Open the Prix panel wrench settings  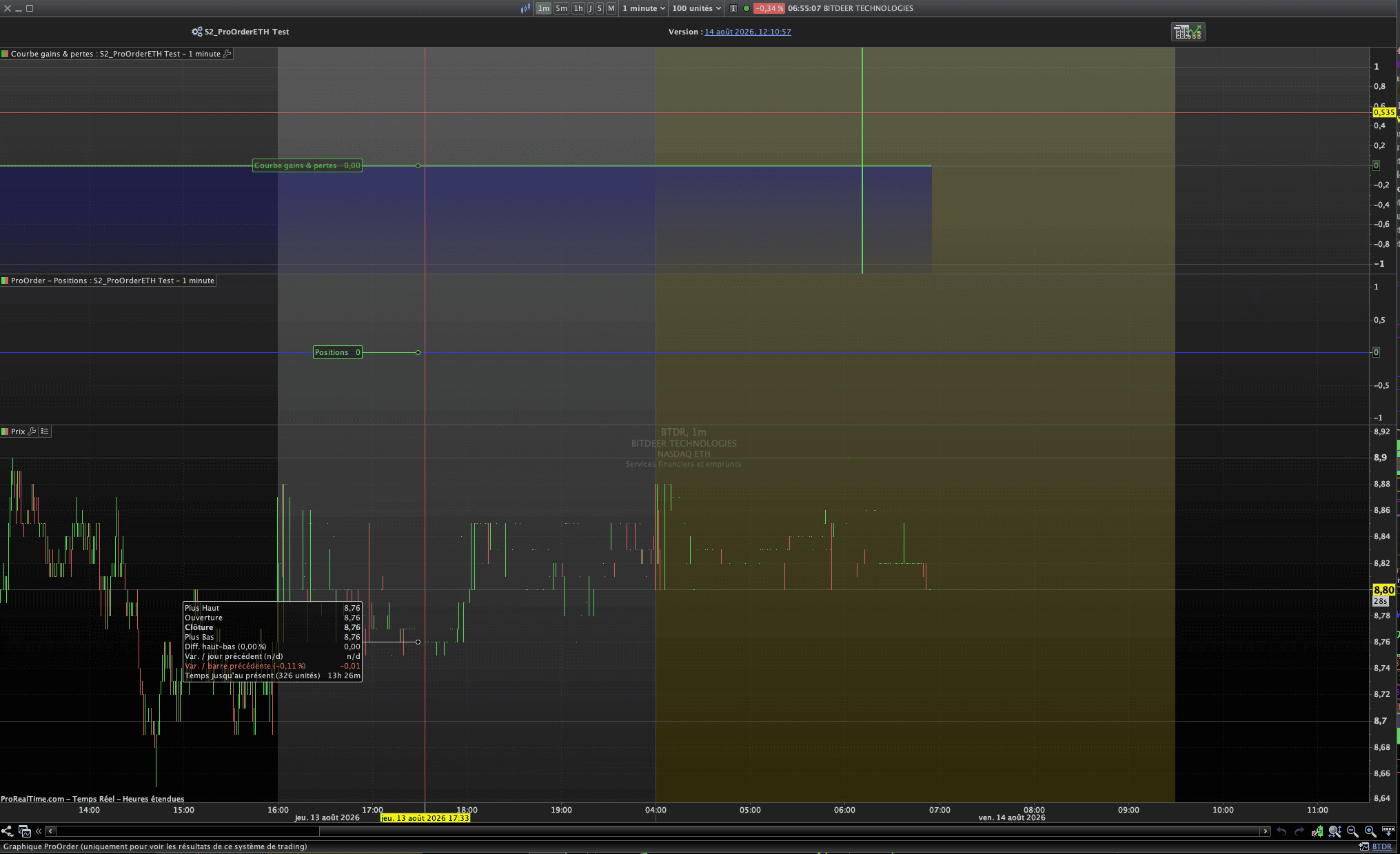point(32,431)
